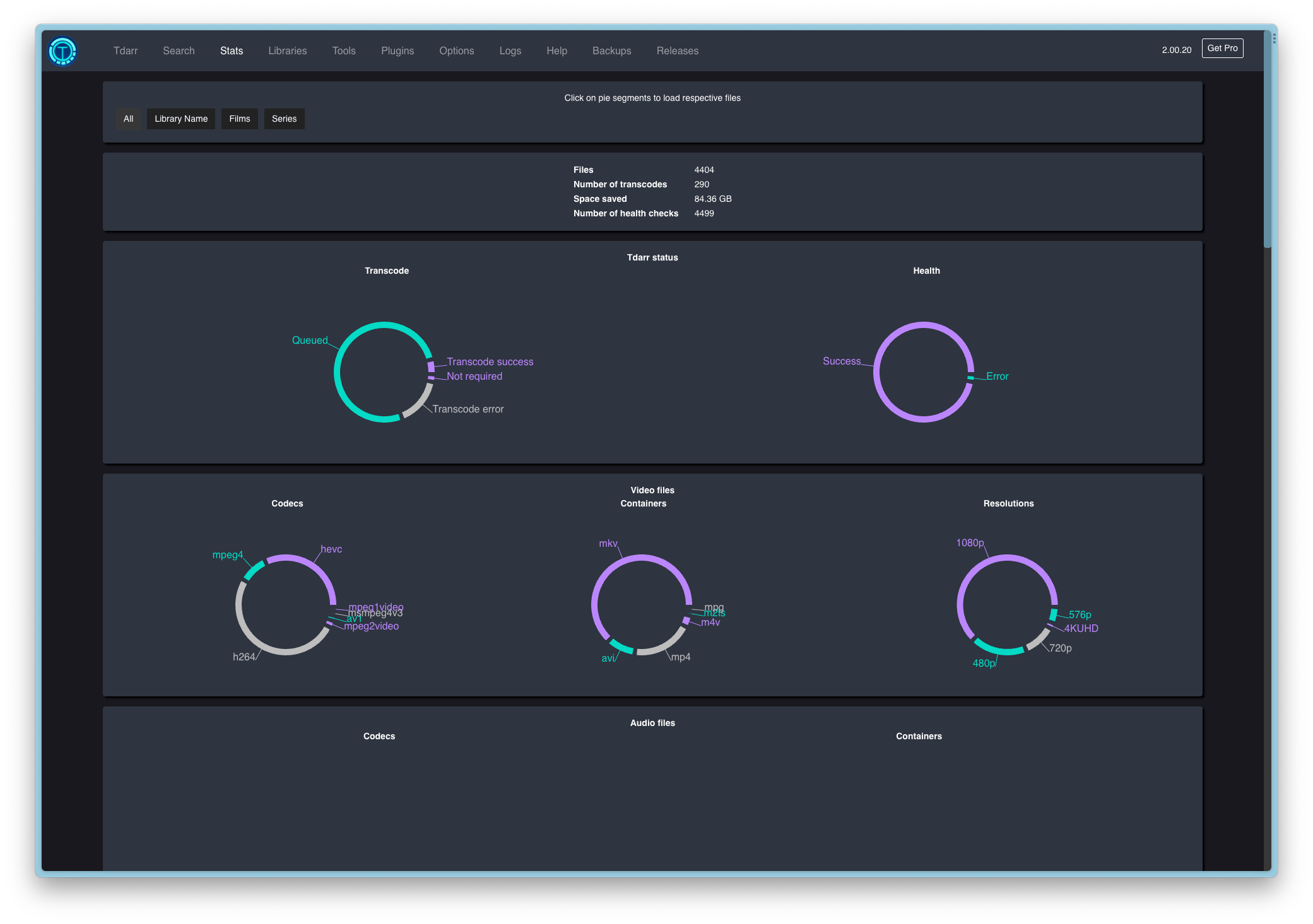
Task: Click the Get Pro button
Action: [1222, 48]
